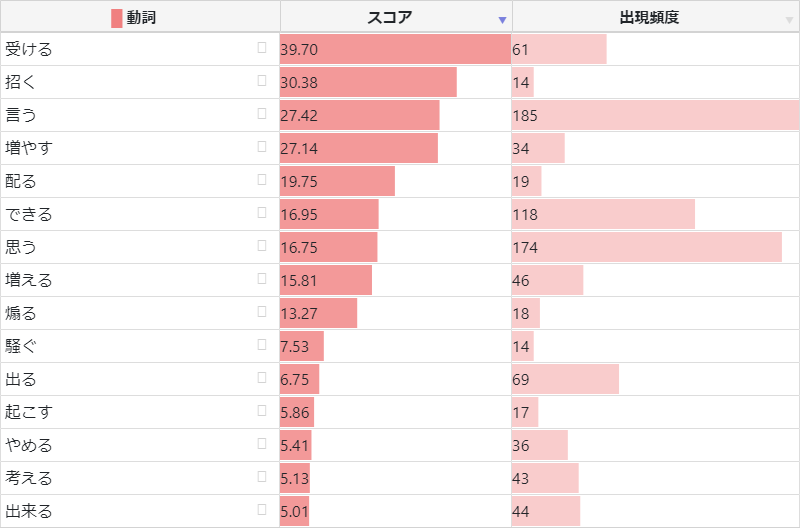Click the verb 考える
The height and width of the screenshot is (528, 800).
pos(28,478)
